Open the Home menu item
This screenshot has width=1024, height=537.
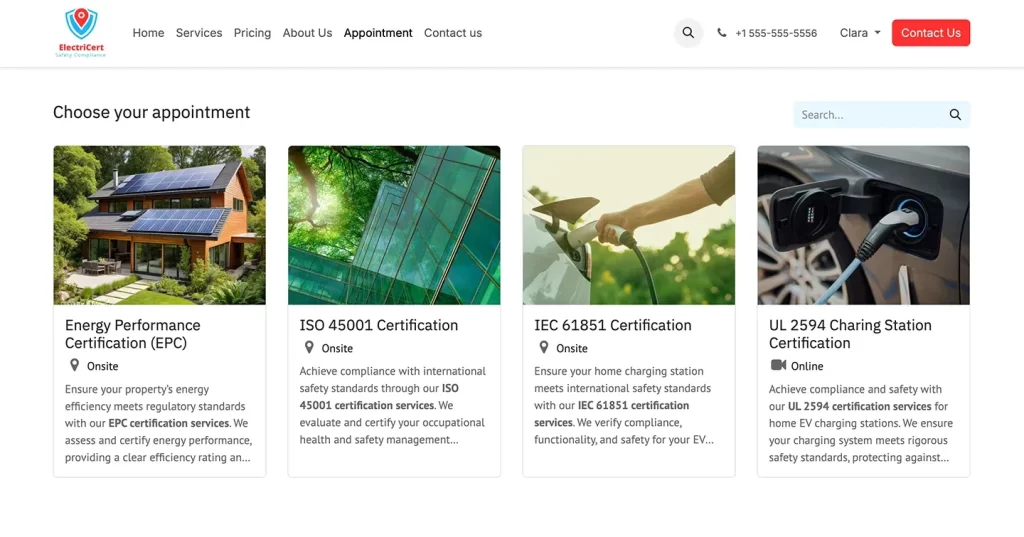148,33
